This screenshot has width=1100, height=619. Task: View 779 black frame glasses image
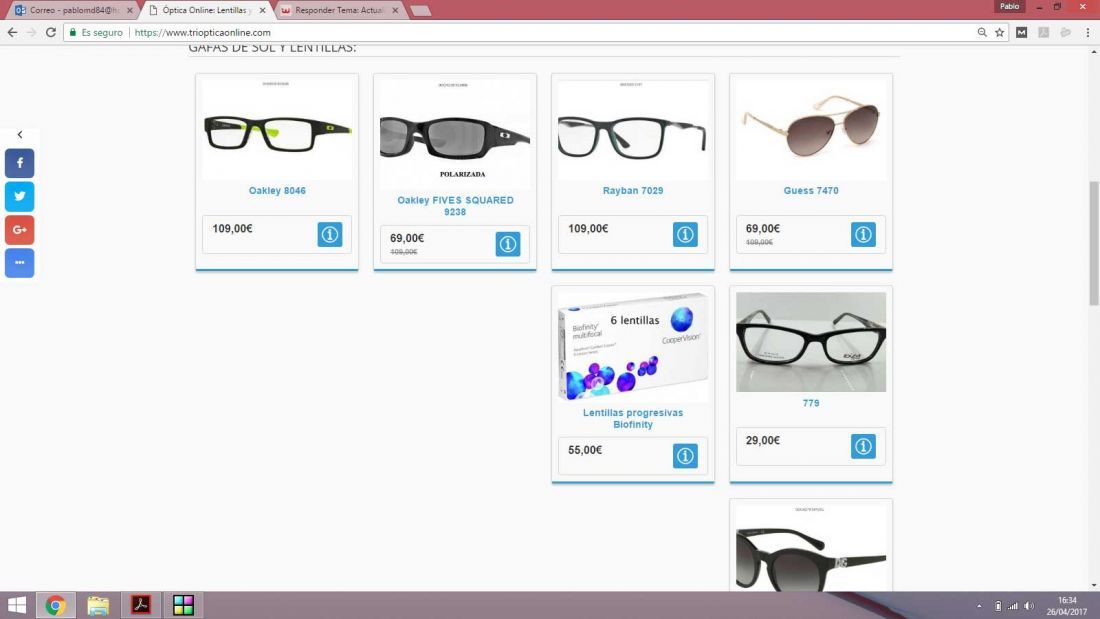pos(811,342)
